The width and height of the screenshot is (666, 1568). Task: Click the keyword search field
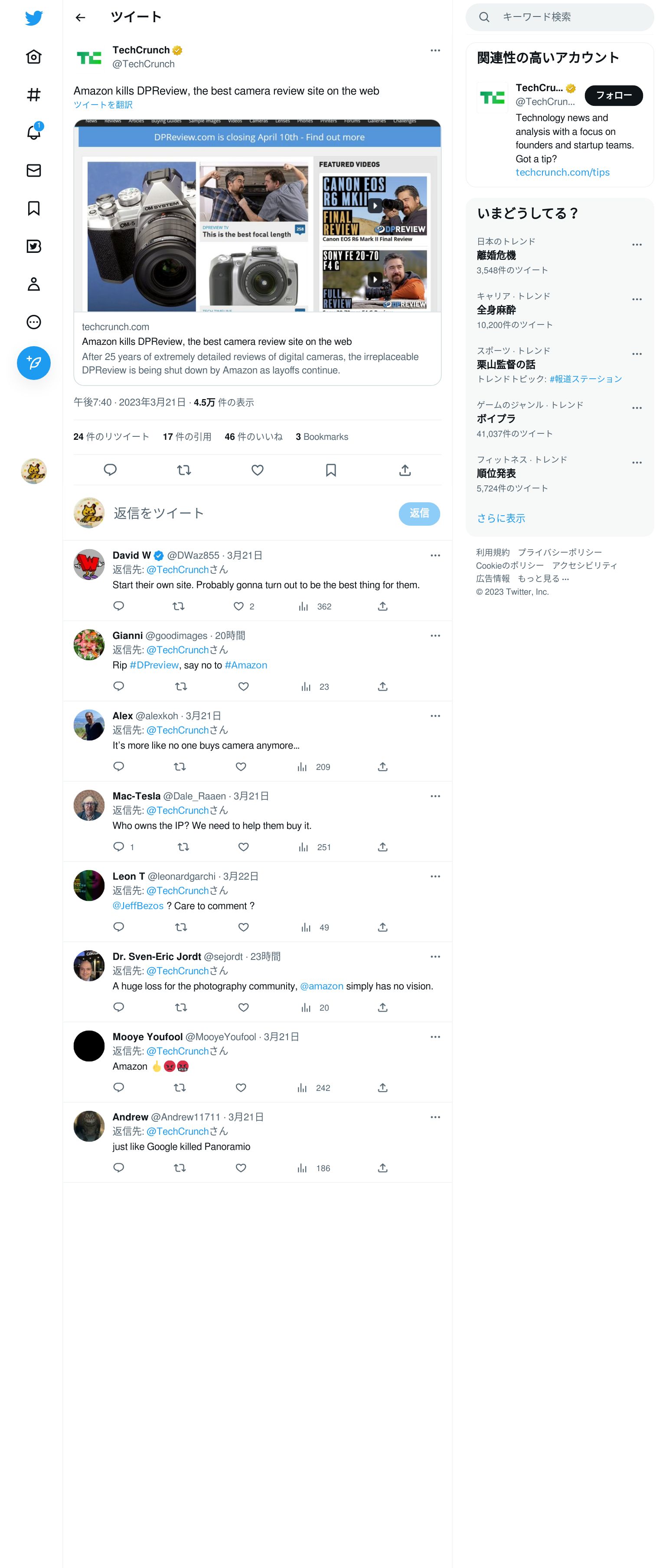[560, 17]
